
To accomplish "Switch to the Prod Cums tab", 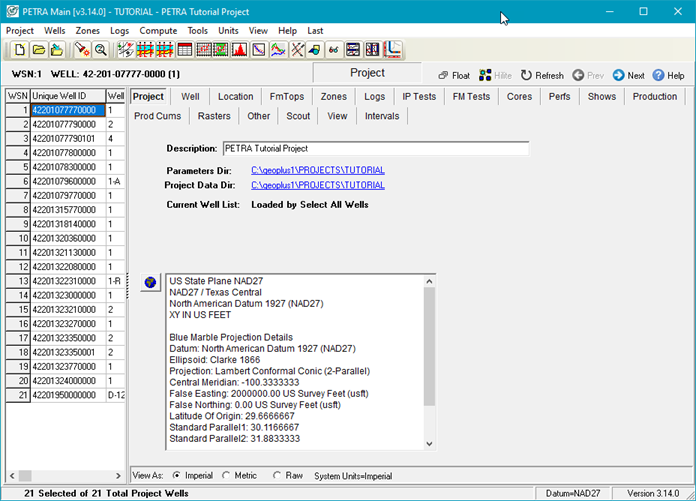I will (x=158, y=116).
